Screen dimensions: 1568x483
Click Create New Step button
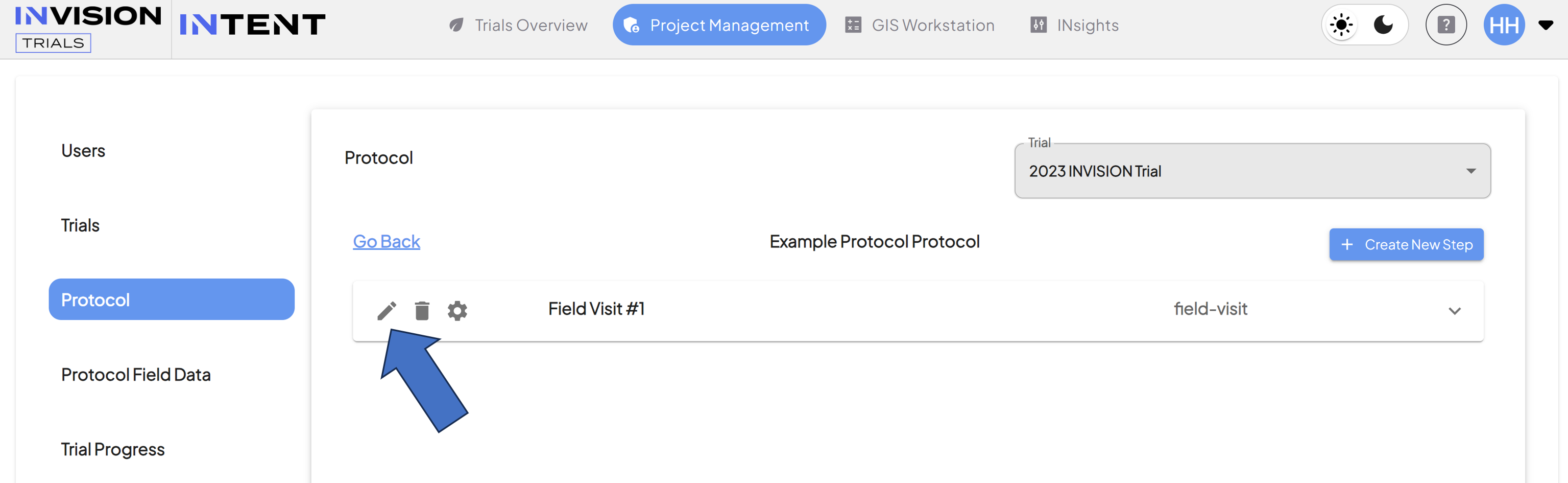tap(1406, 245)
